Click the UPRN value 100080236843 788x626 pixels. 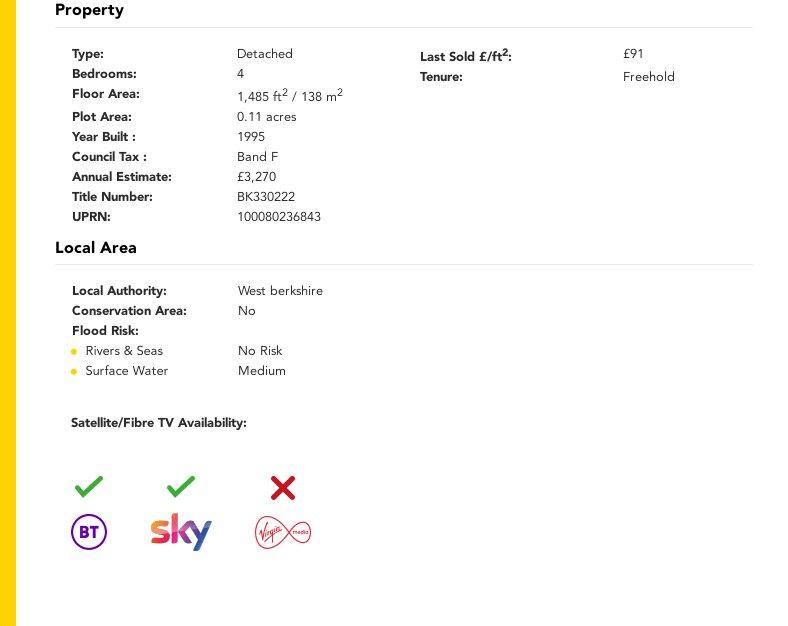pos(279,217)
